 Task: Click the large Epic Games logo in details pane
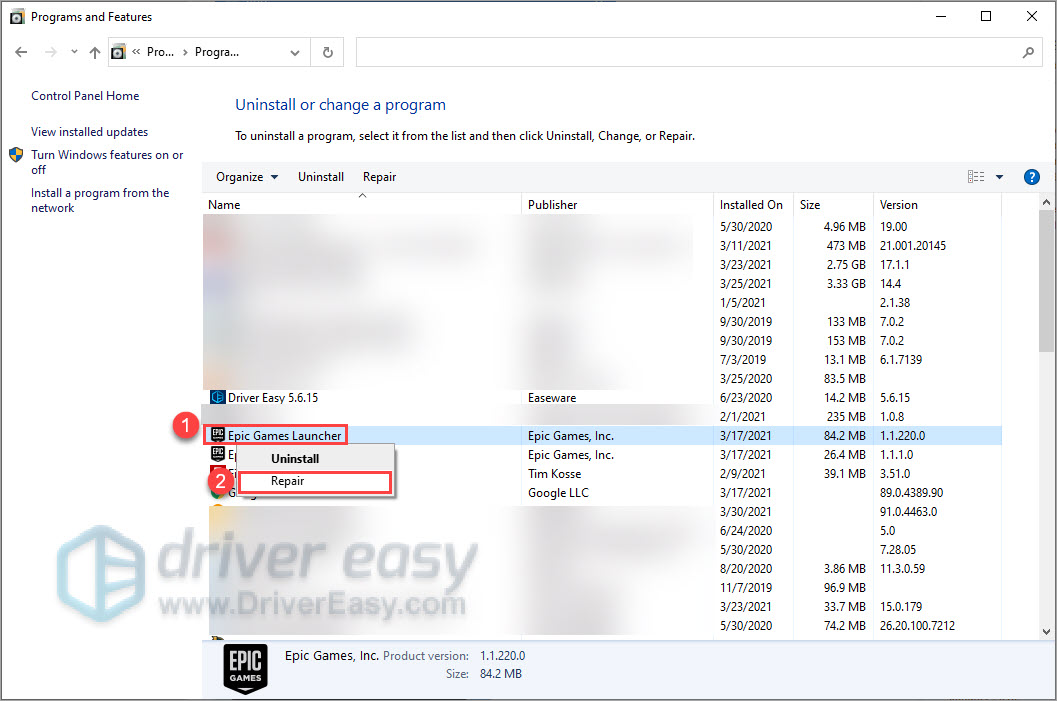pyautogui.click(x=245, y=669)
